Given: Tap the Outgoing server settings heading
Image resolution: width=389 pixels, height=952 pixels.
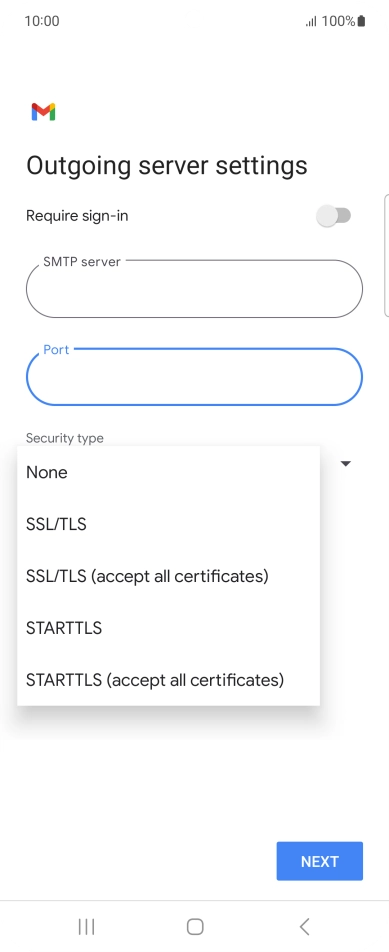Looking at the screenshot, I should [x=167, y=166].
